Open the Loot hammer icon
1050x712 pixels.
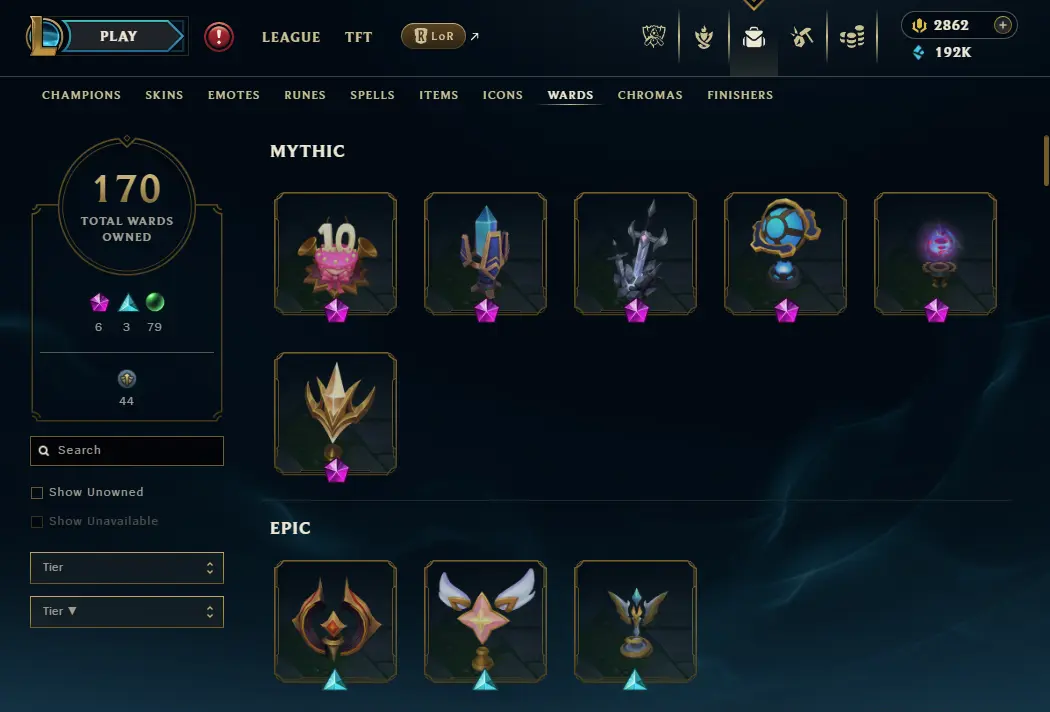tap(802, 37)
